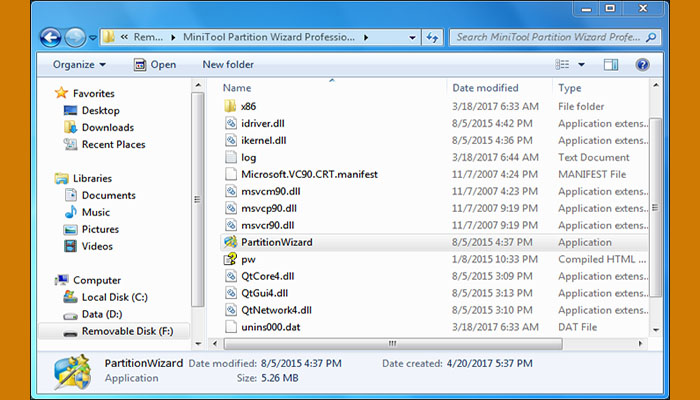700x400 pixels.
Task: Select Microsoft.VC90.CRT.manifest file icon
Action: [x=230, y=174]
